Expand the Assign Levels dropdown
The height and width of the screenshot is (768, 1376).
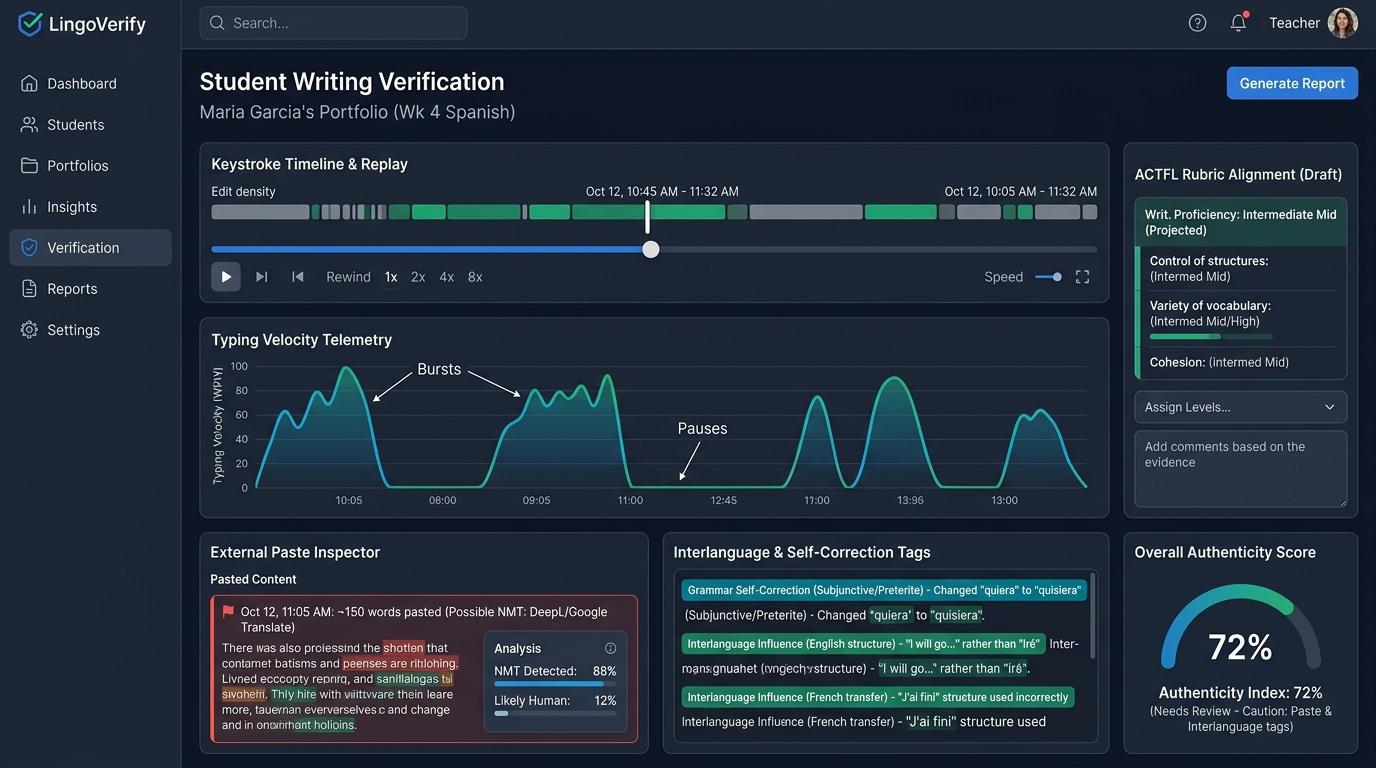[1240, 407]
